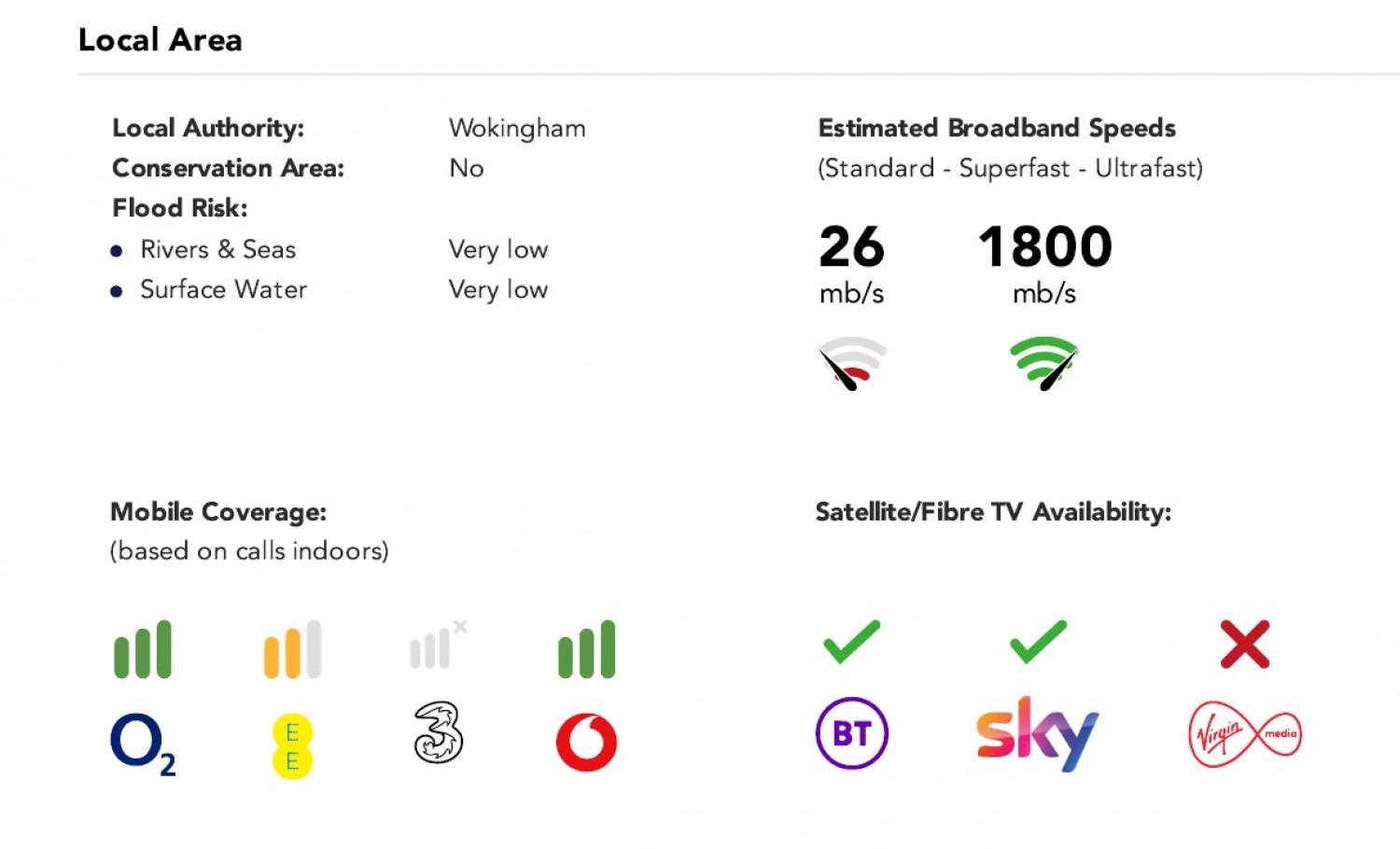The width and height of the screenshot is (1400, 849).
Task: Click the green signal bars above O2
Action: (143, 649)
